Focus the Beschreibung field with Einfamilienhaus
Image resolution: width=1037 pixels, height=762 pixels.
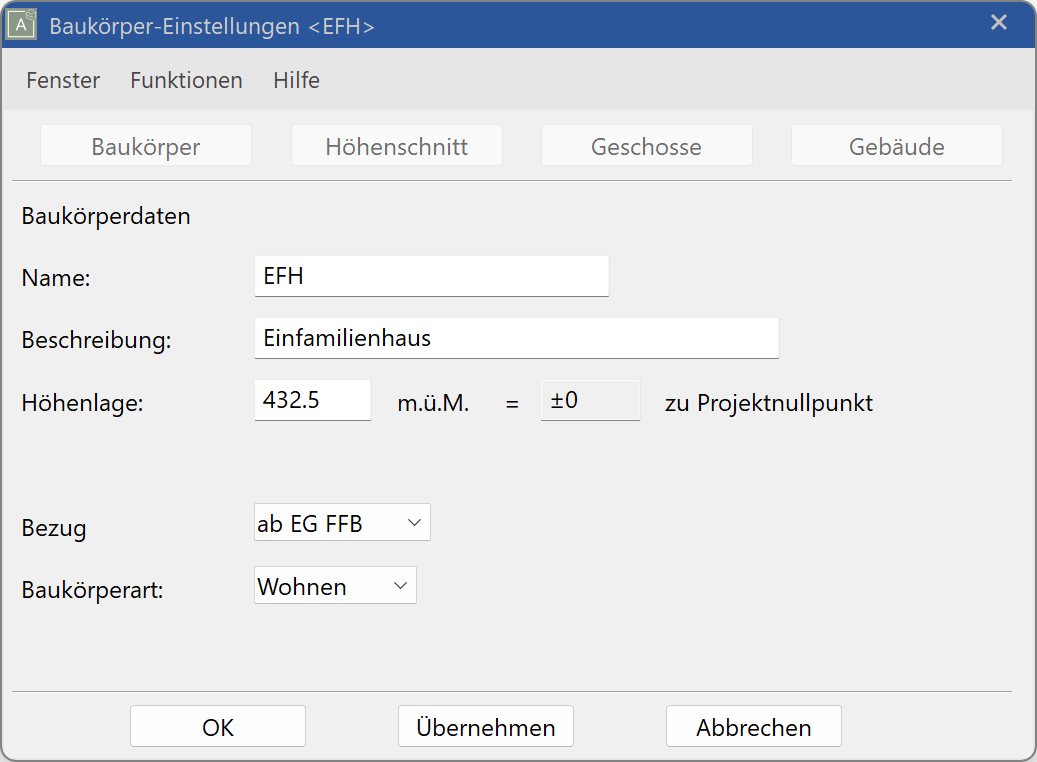516,338
